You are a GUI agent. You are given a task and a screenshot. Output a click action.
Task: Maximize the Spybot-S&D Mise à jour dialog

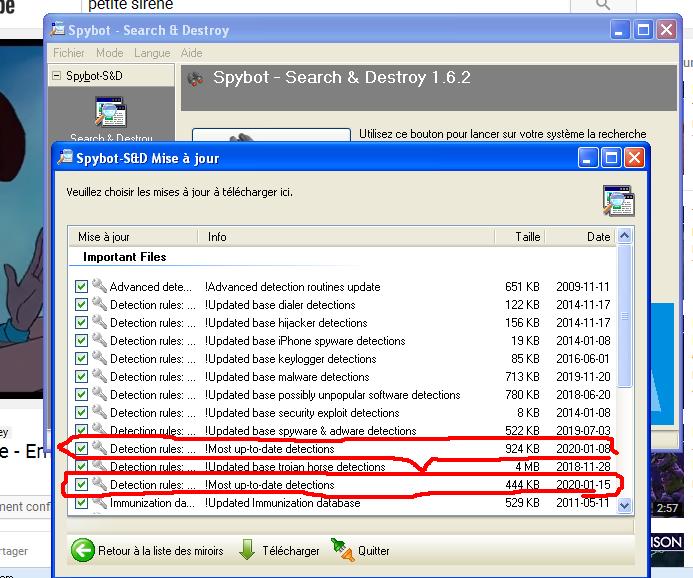(x=611, y=158)
